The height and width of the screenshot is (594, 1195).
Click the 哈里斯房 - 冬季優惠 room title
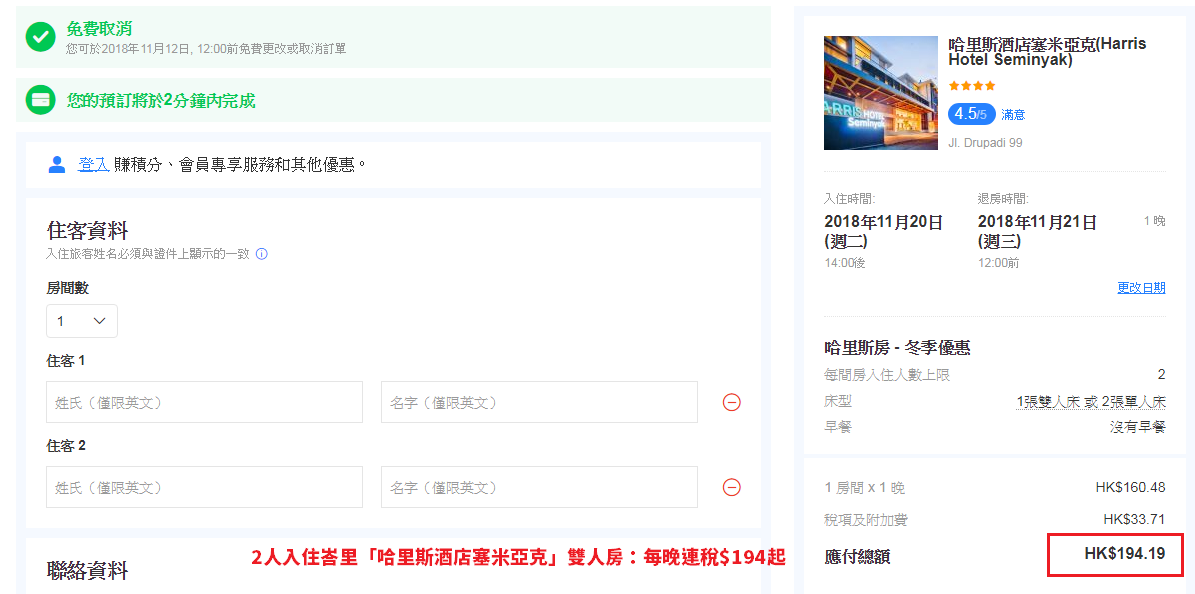tap(897, 348)
